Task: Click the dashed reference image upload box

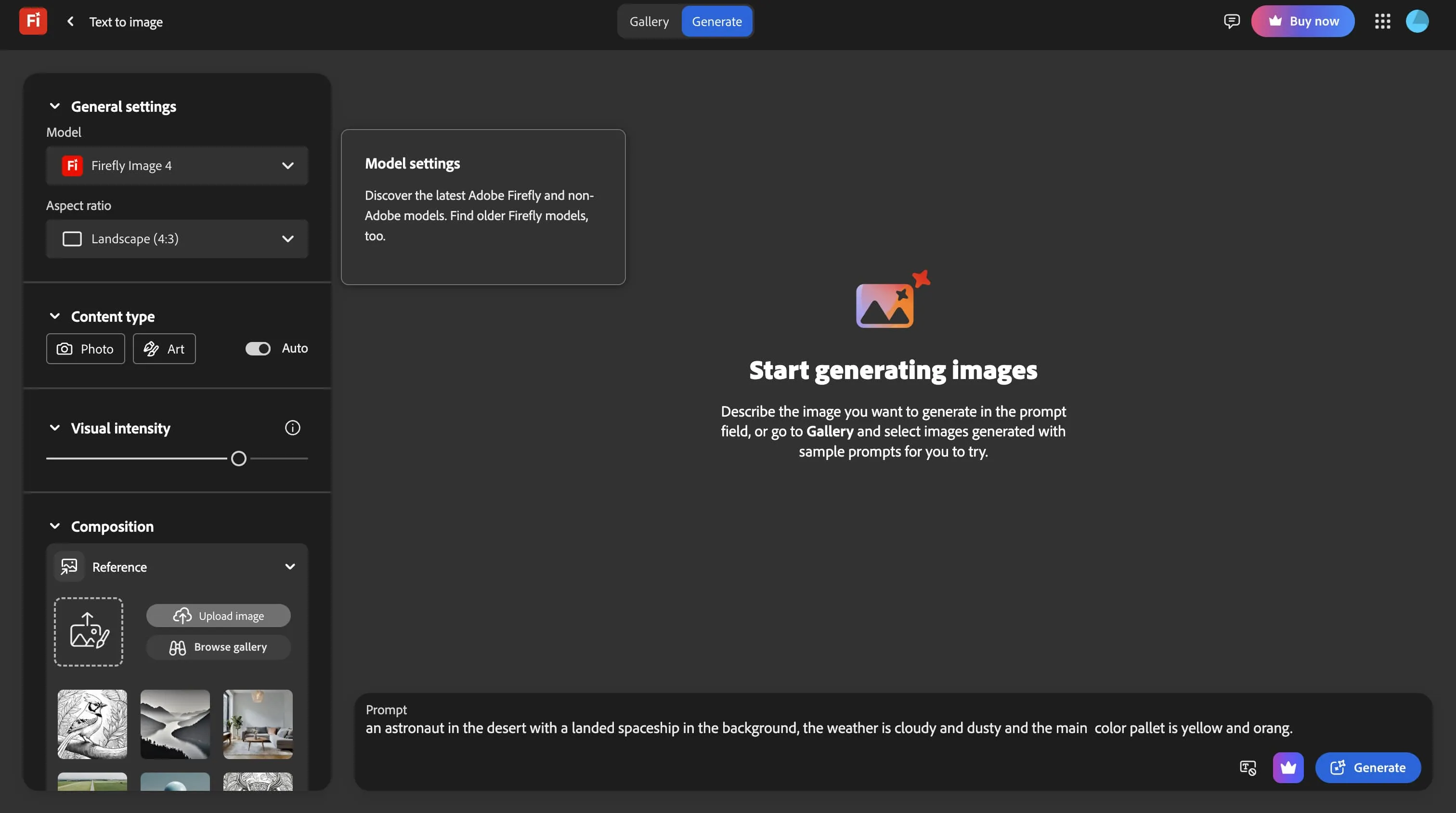Action: point(89,631)
